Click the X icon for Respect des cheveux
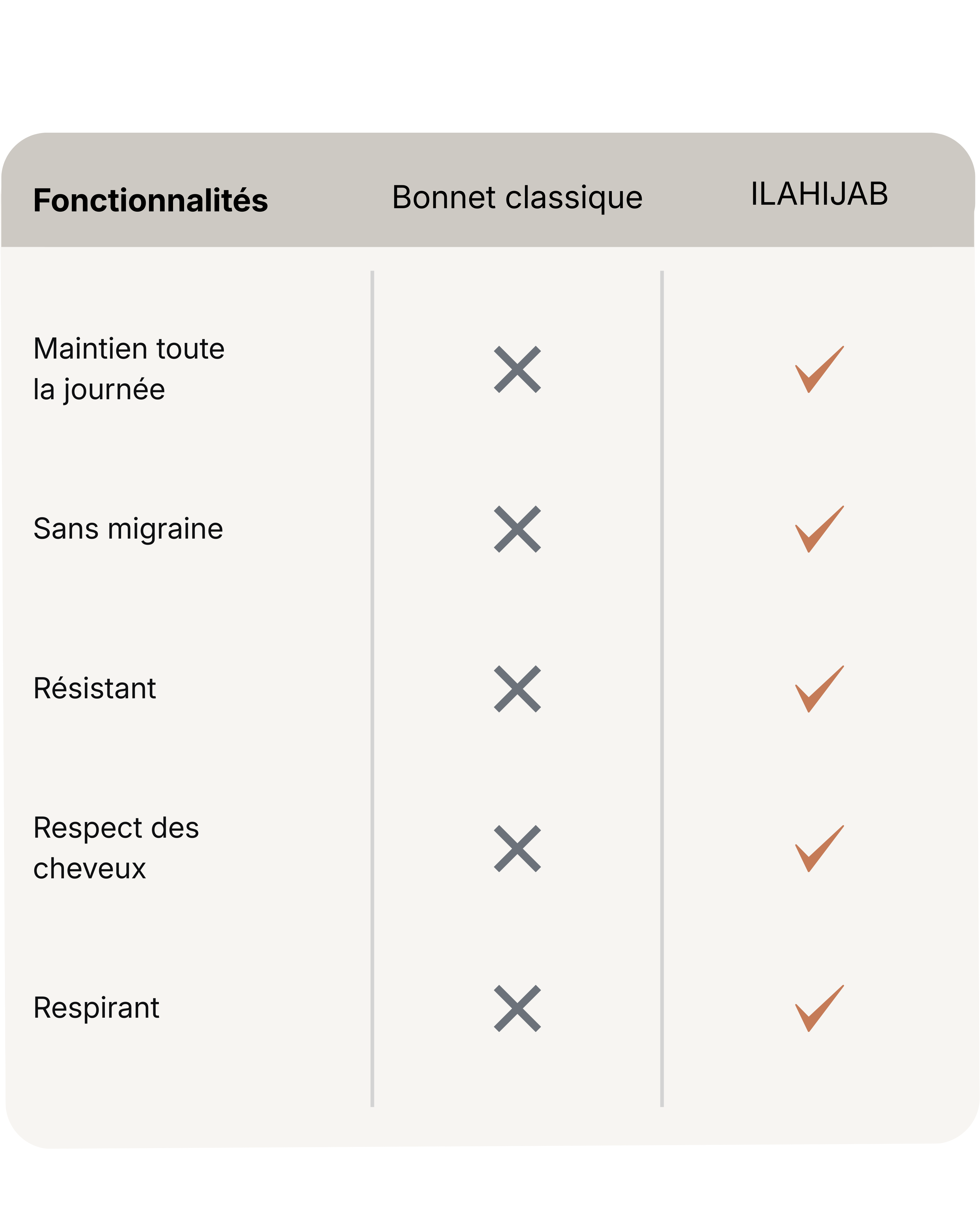 click(517, 848)
